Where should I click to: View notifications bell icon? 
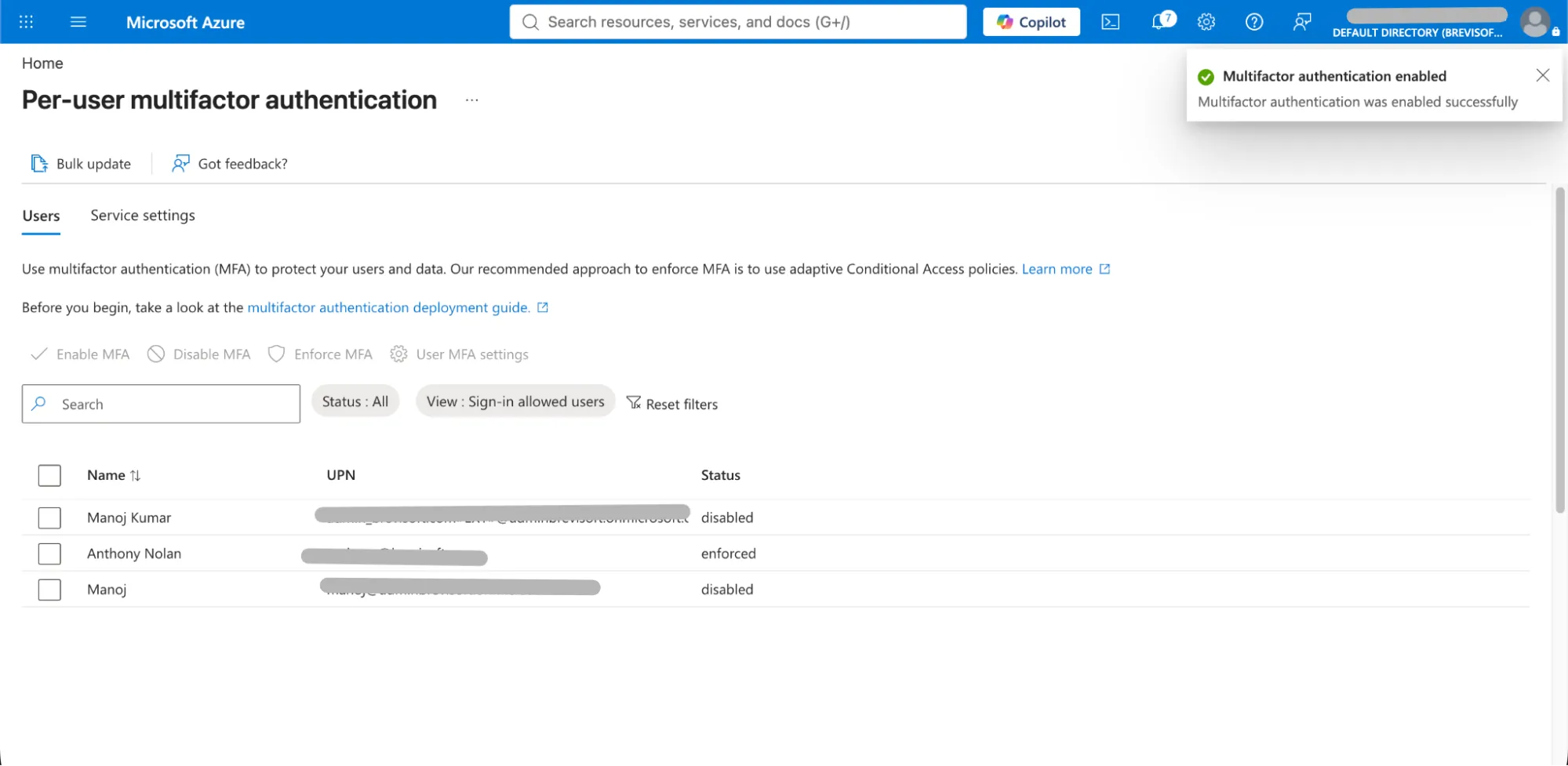click(1162, 21)
